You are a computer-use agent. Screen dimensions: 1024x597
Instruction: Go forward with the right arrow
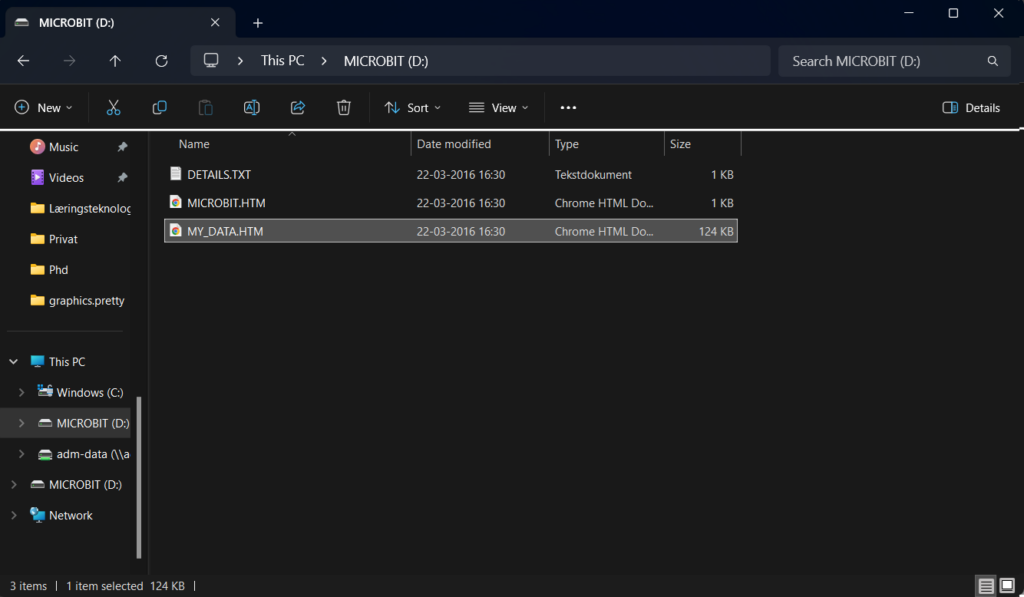69,61
